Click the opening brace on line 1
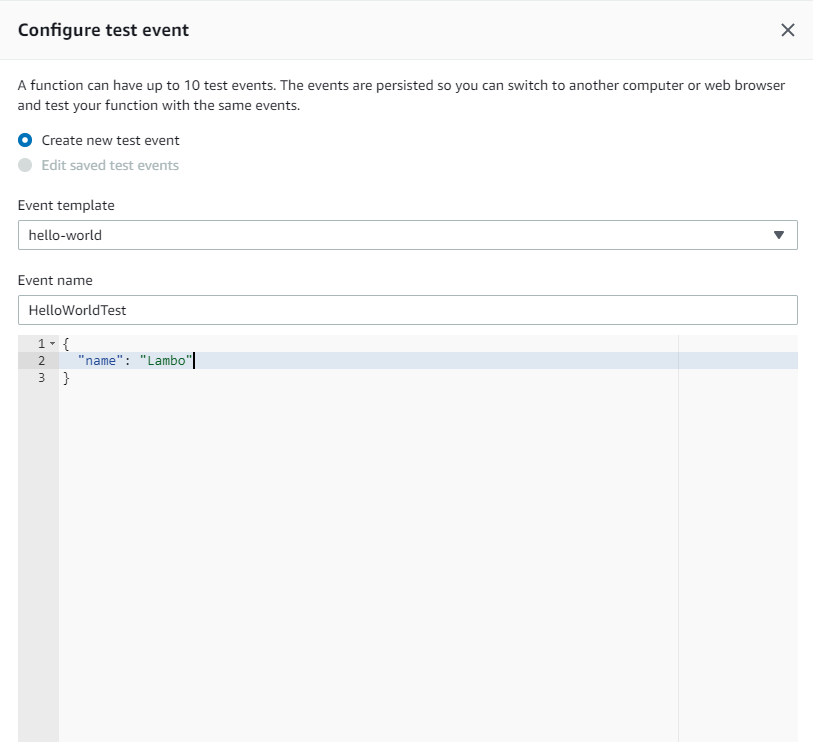 (66, 343)
